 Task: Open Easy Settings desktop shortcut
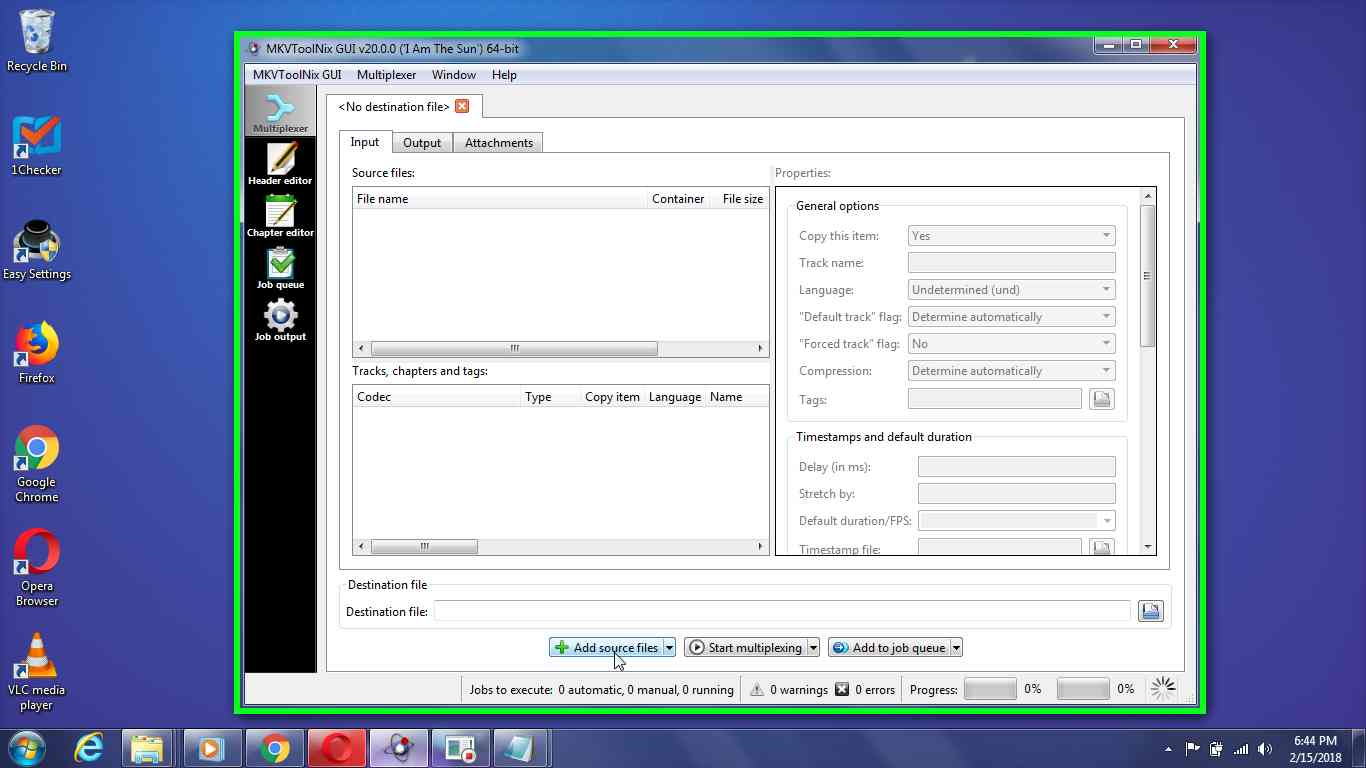pos(37,250)
